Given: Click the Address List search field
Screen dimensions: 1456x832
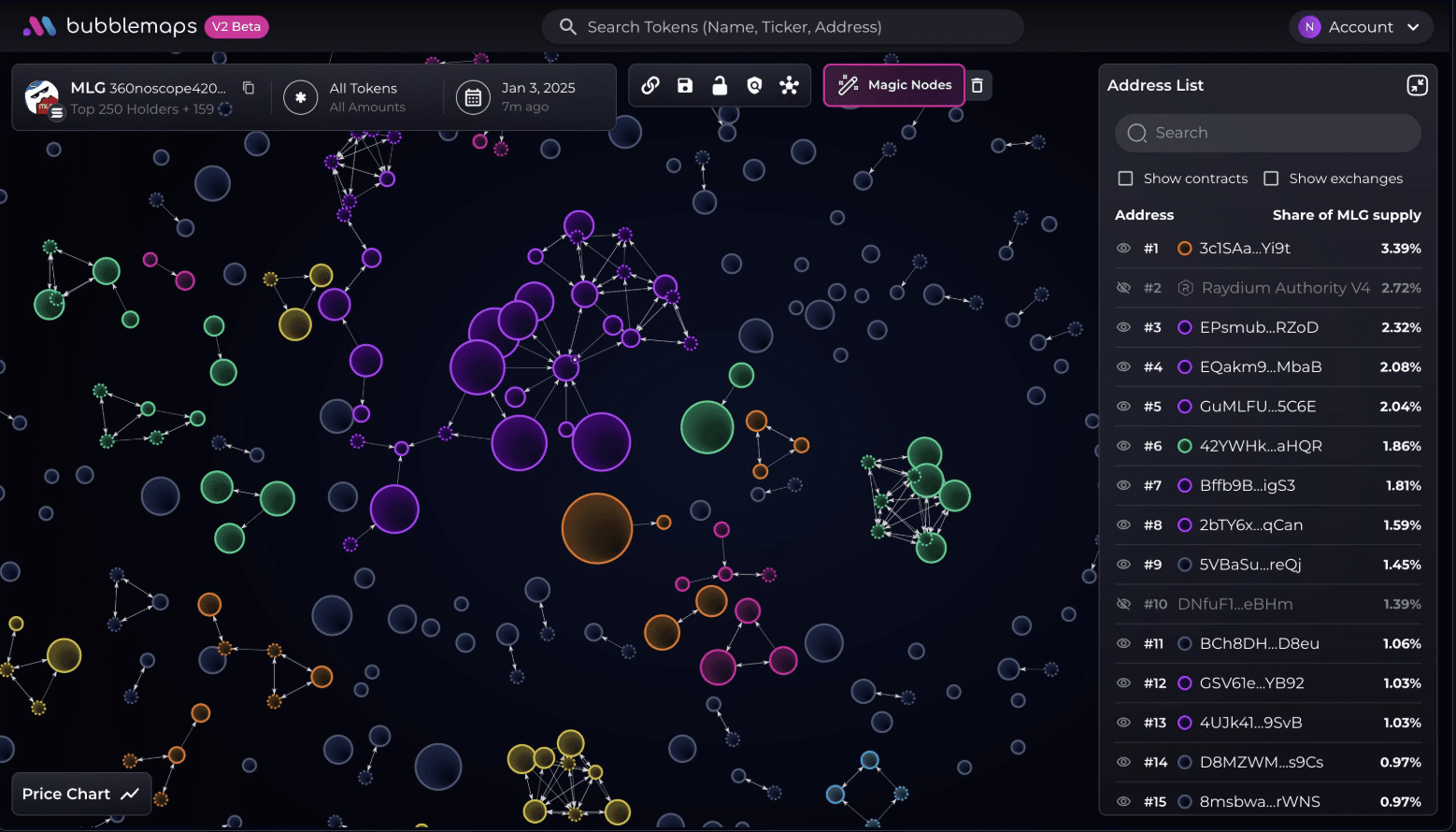Looking at the screenshot, I should click(1268, 133).
